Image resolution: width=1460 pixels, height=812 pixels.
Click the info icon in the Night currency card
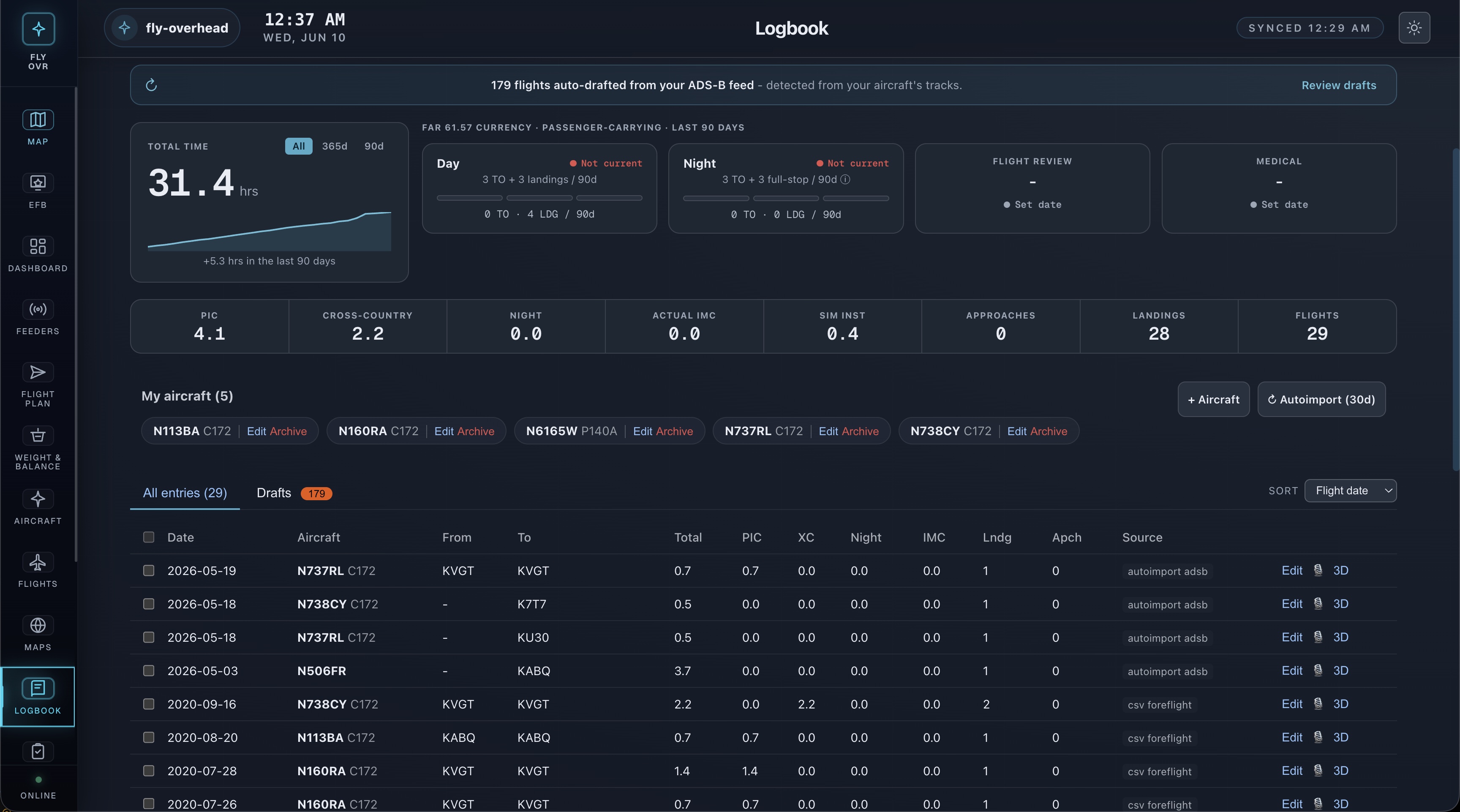pyautogui.click(x=844, y=180)
